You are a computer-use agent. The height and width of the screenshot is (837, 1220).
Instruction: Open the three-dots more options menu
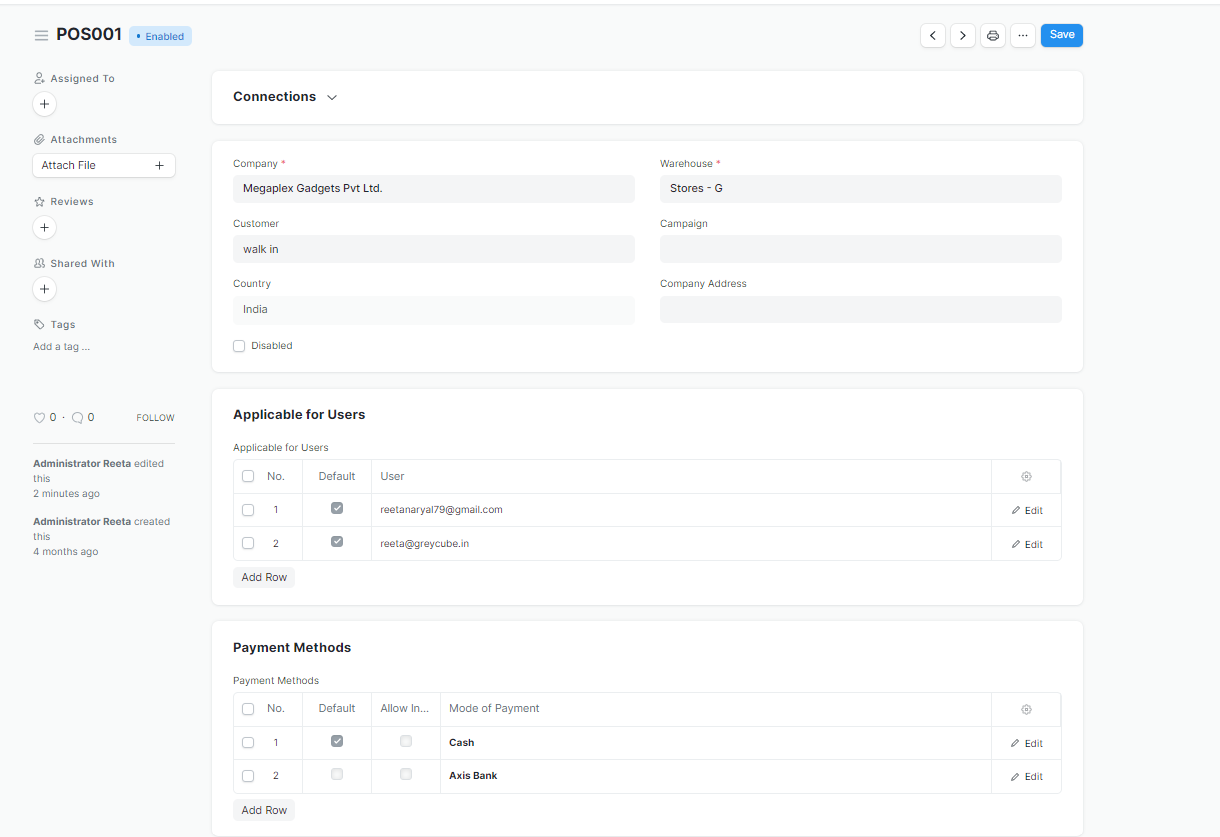[x=1022, y=35]
